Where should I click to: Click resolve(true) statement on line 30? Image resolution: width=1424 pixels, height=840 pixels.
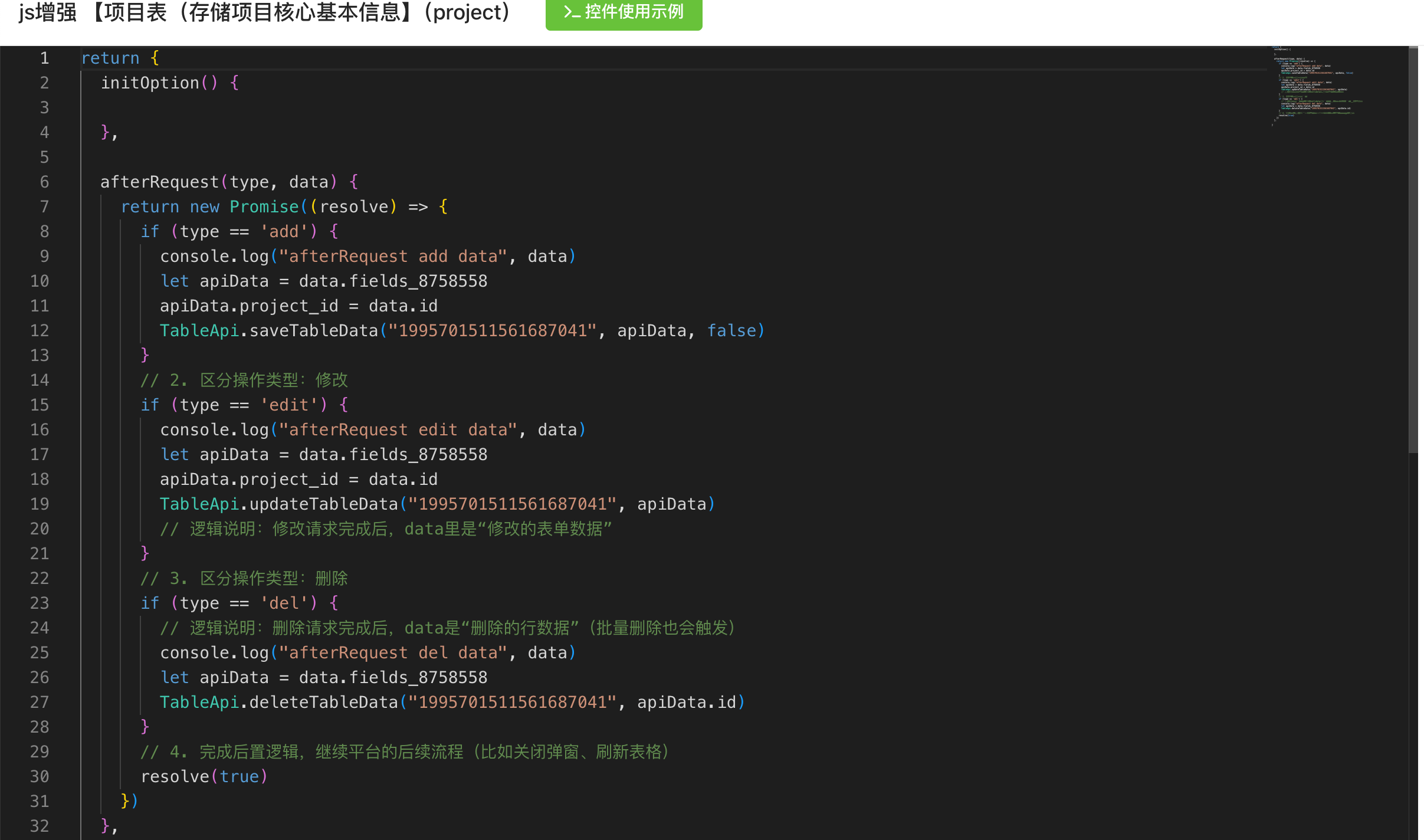tap(204, 776)
